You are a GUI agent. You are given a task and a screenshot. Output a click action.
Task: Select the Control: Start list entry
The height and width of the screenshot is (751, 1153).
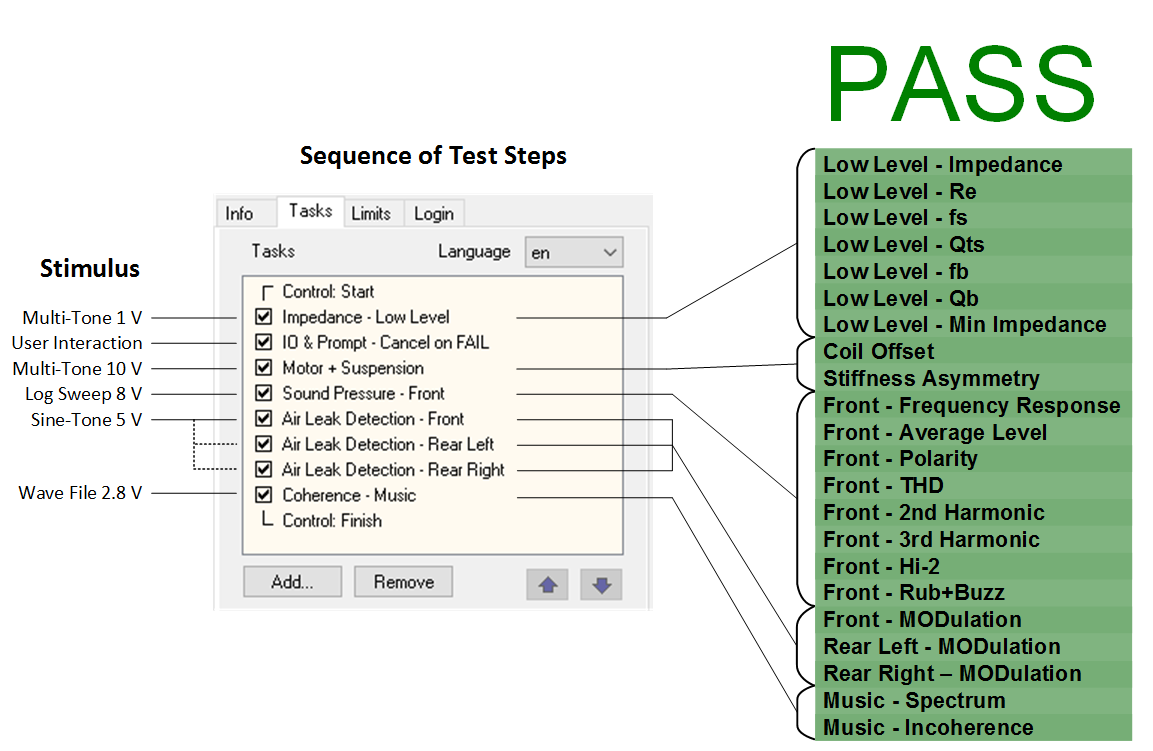pyautogui.click(x=328, y=292)
